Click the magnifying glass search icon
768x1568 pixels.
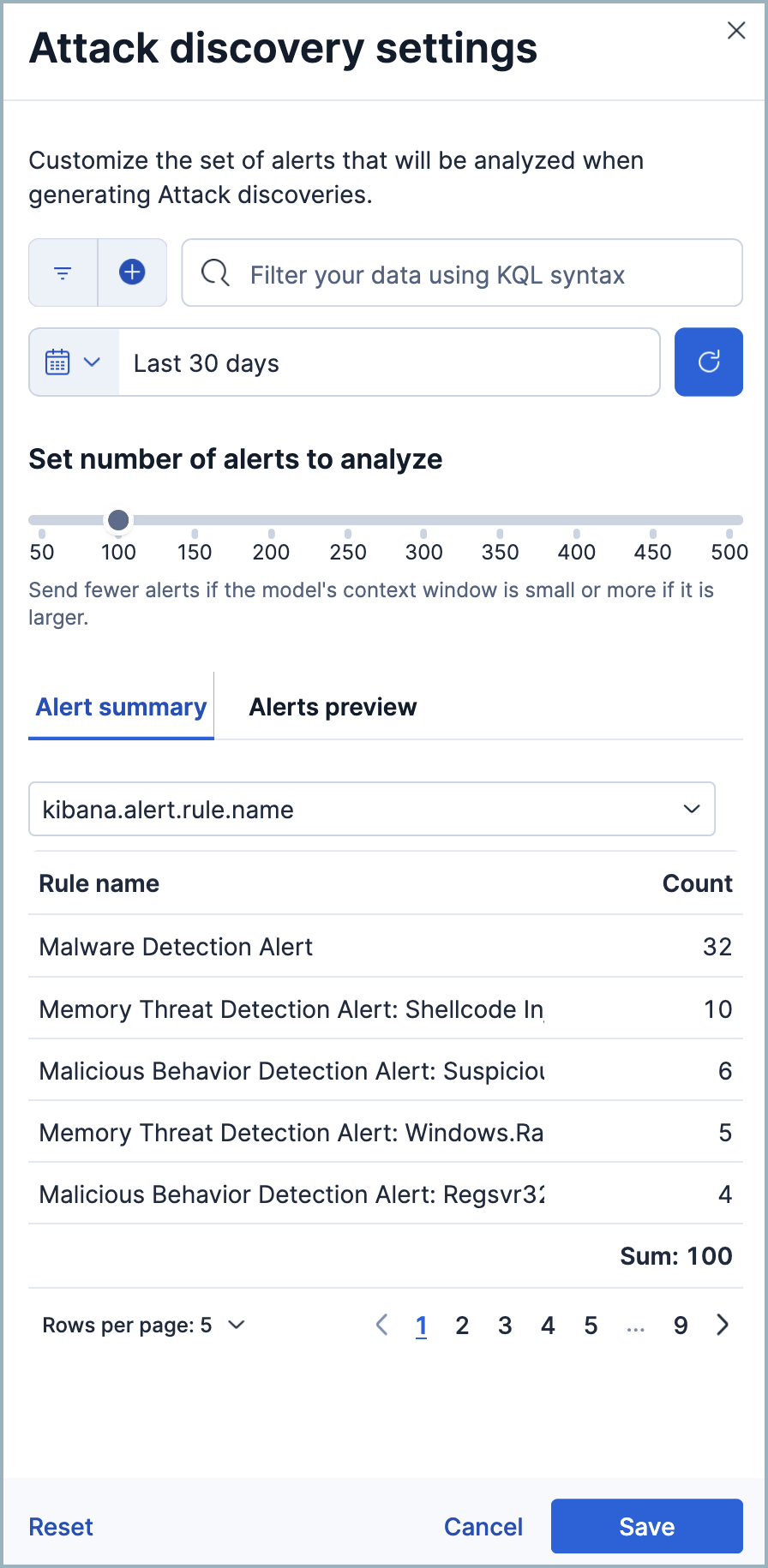tap(215, 272)
